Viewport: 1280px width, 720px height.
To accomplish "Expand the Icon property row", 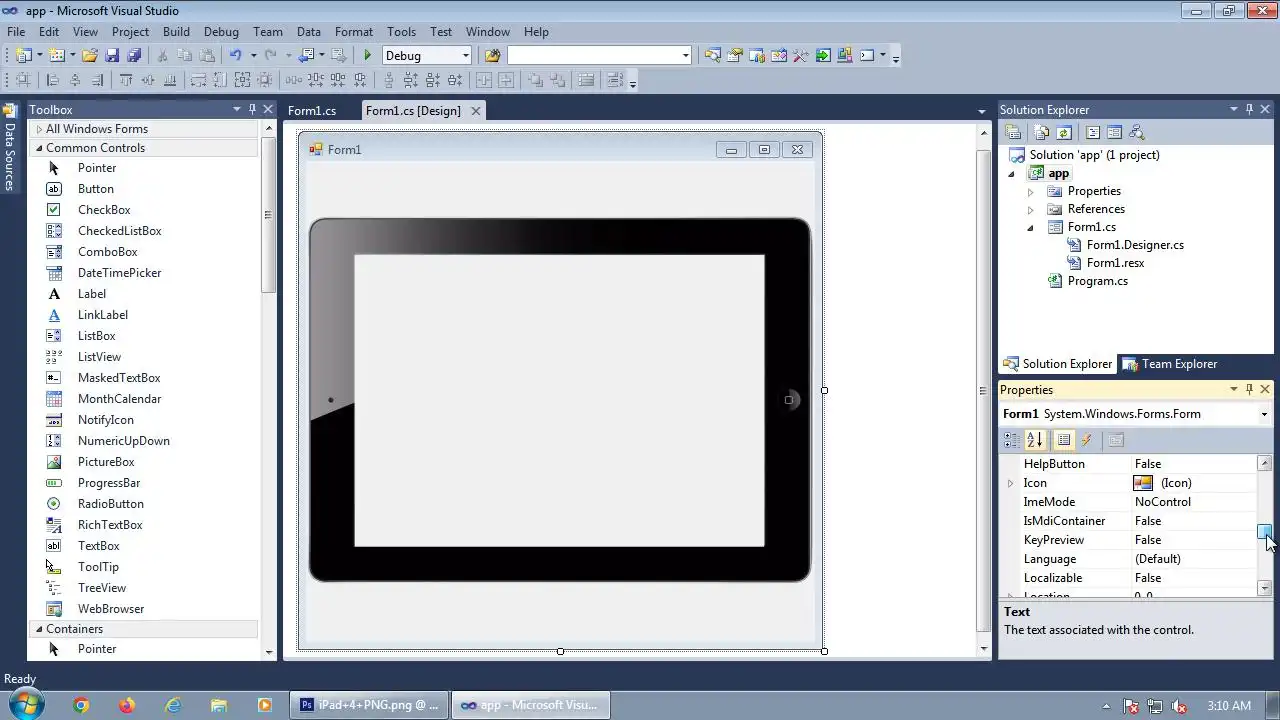I will pos(1010,483).
